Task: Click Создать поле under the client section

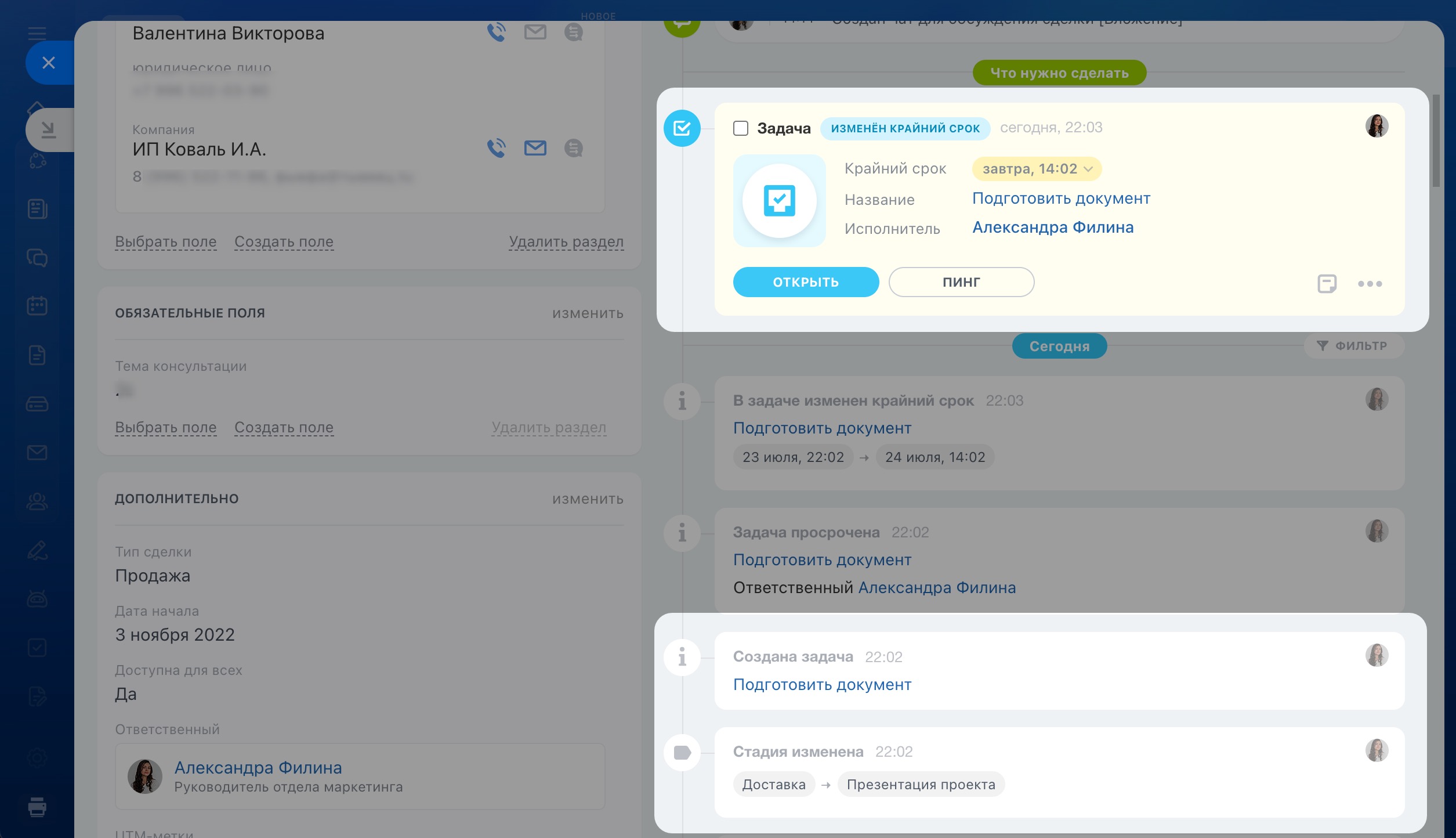Action: pos(284,241)
